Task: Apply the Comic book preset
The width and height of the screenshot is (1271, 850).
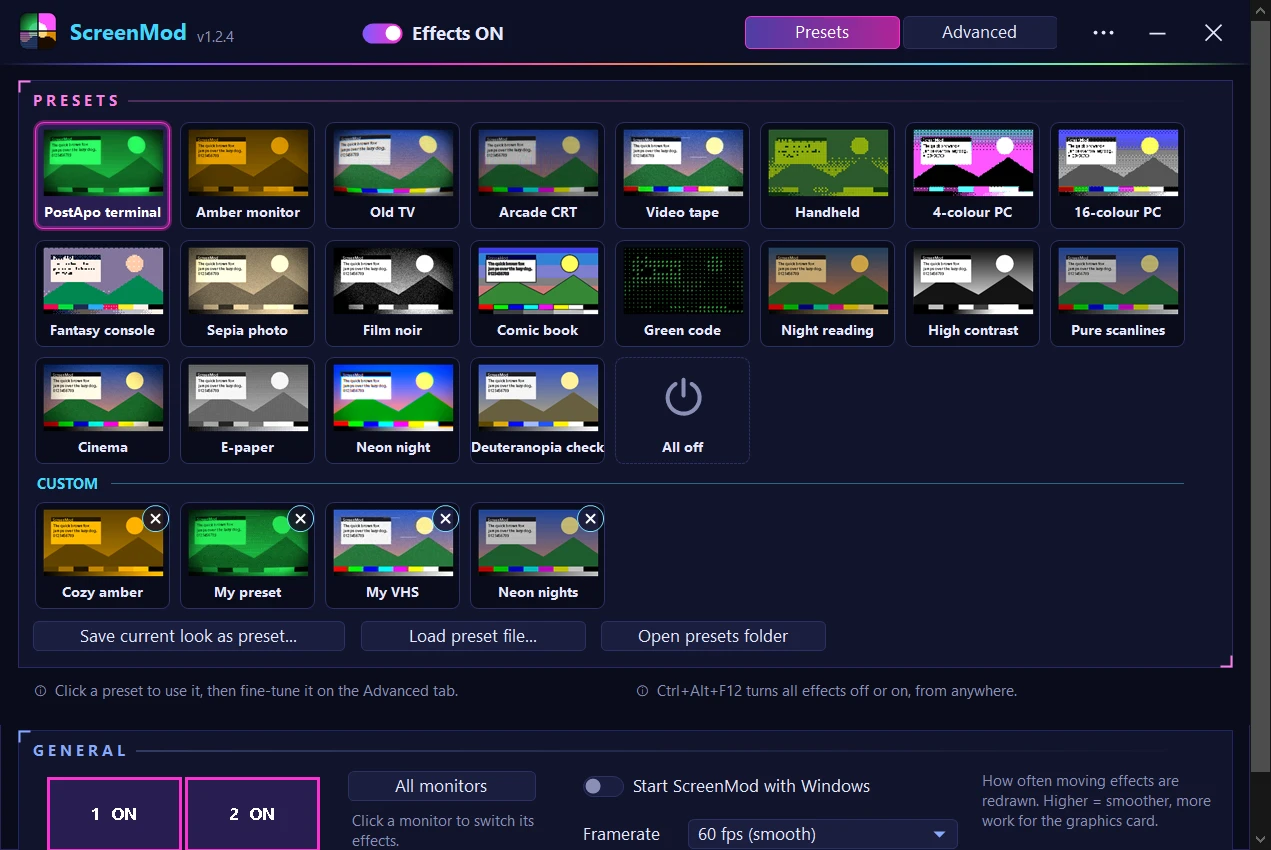Action: pyautogui.click(x=538, y=294)
